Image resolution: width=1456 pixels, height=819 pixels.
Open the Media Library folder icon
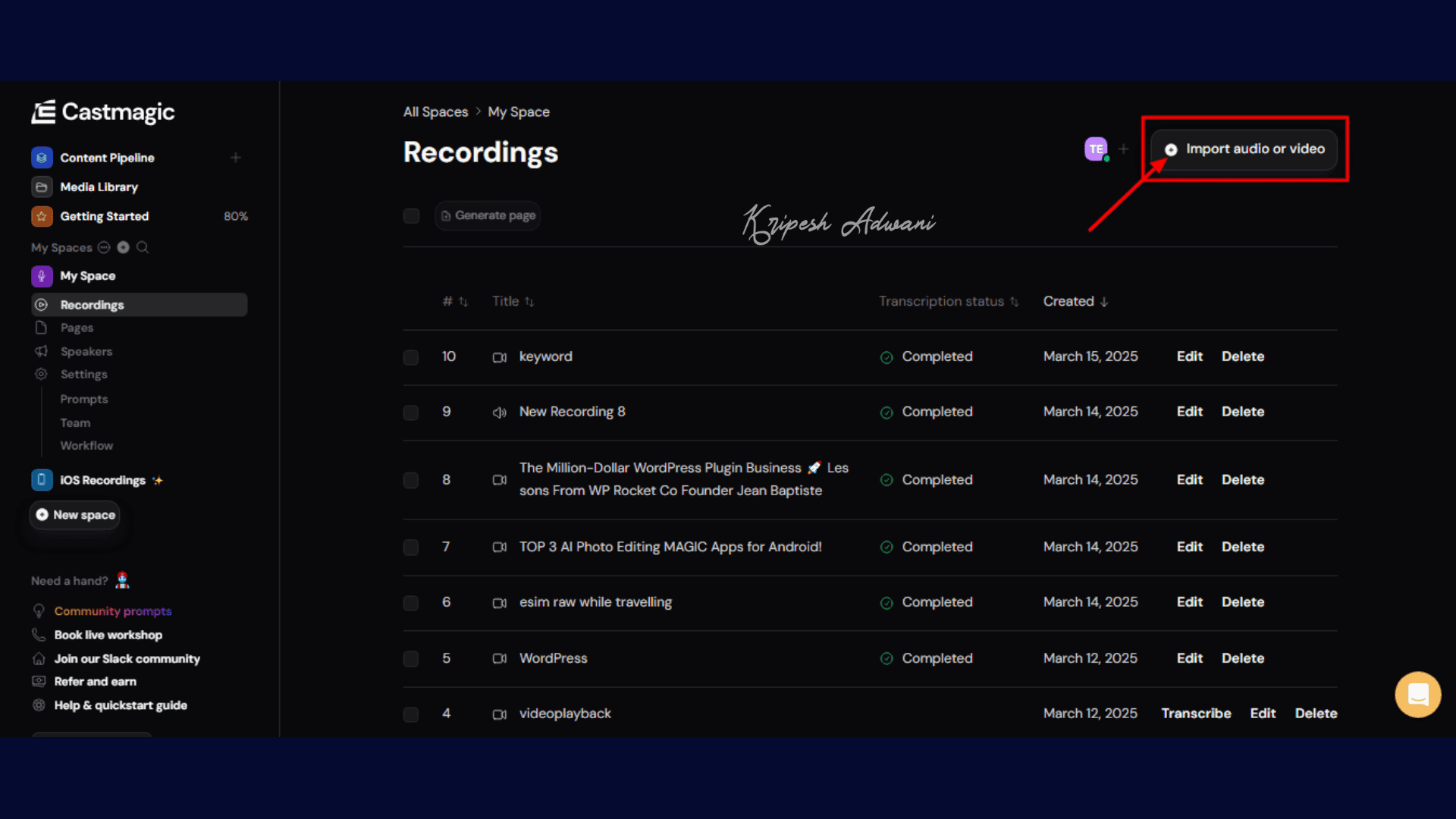pos(42,187)
